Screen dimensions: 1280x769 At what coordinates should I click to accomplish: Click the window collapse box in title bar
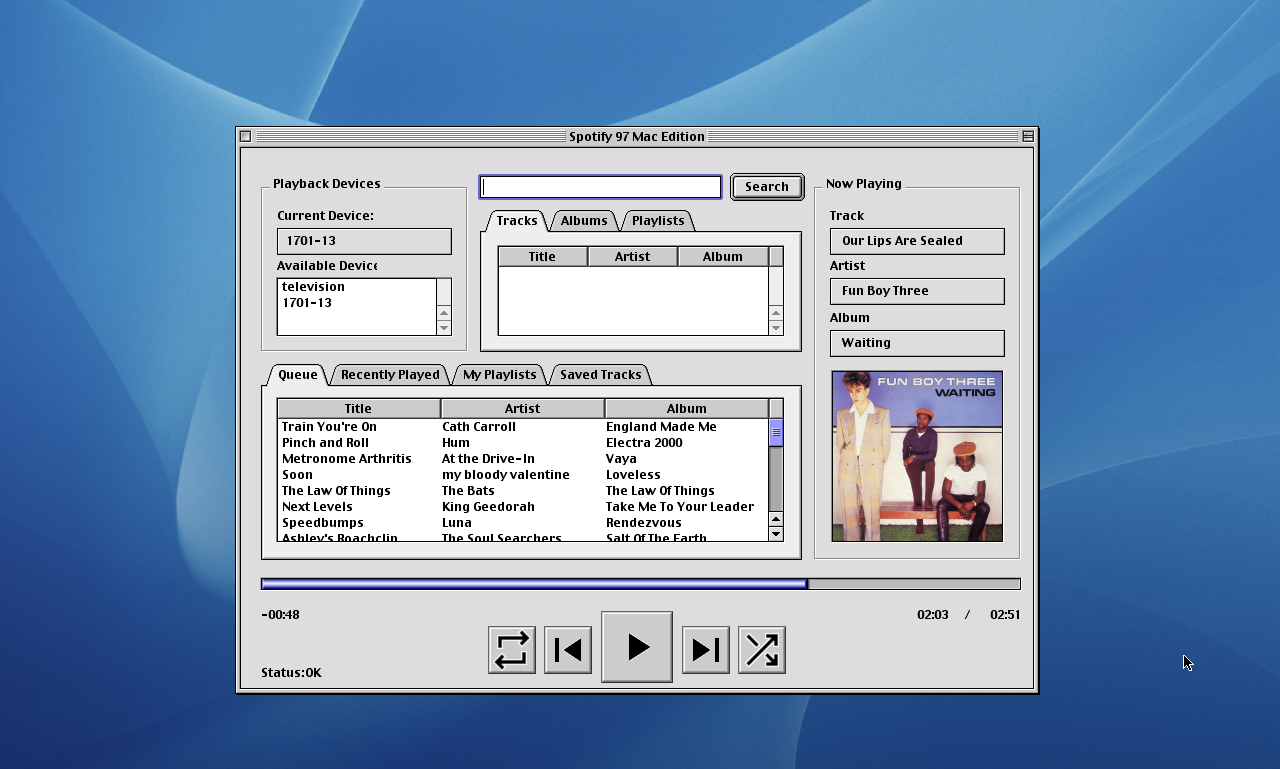tap(1027, 137)
